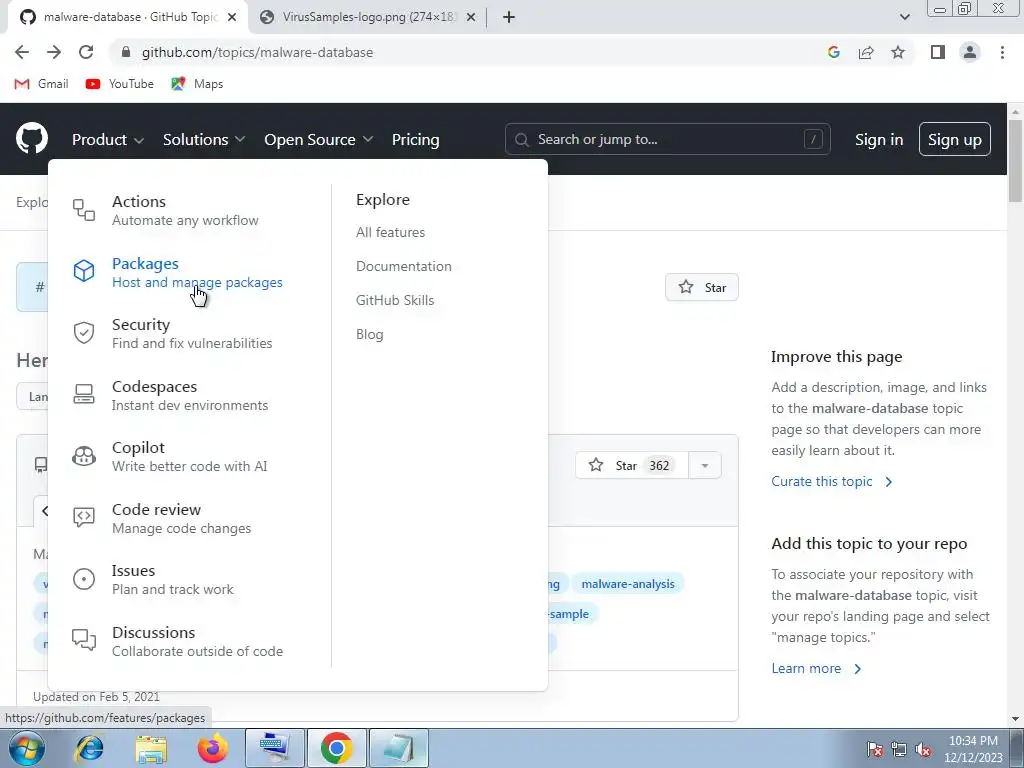Star the repository with 362 stars
Screen dimensions: 1024x768
(632, 466)
